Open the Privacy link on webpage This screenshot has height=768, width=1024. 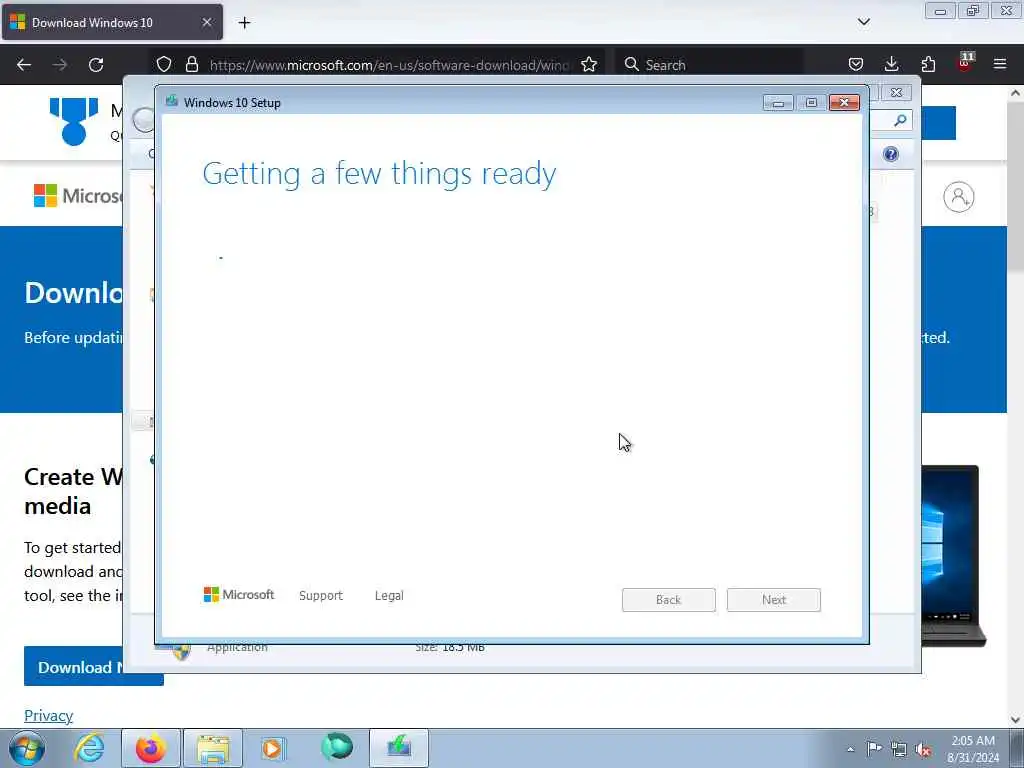pos(48,715)
